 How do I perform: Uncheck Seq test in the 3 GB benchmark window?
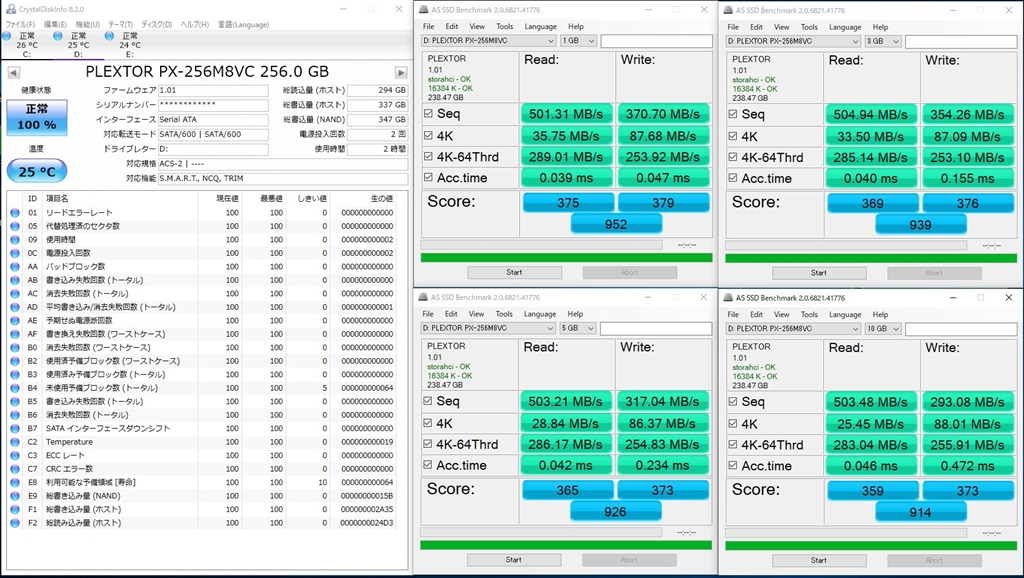[733, 114]
